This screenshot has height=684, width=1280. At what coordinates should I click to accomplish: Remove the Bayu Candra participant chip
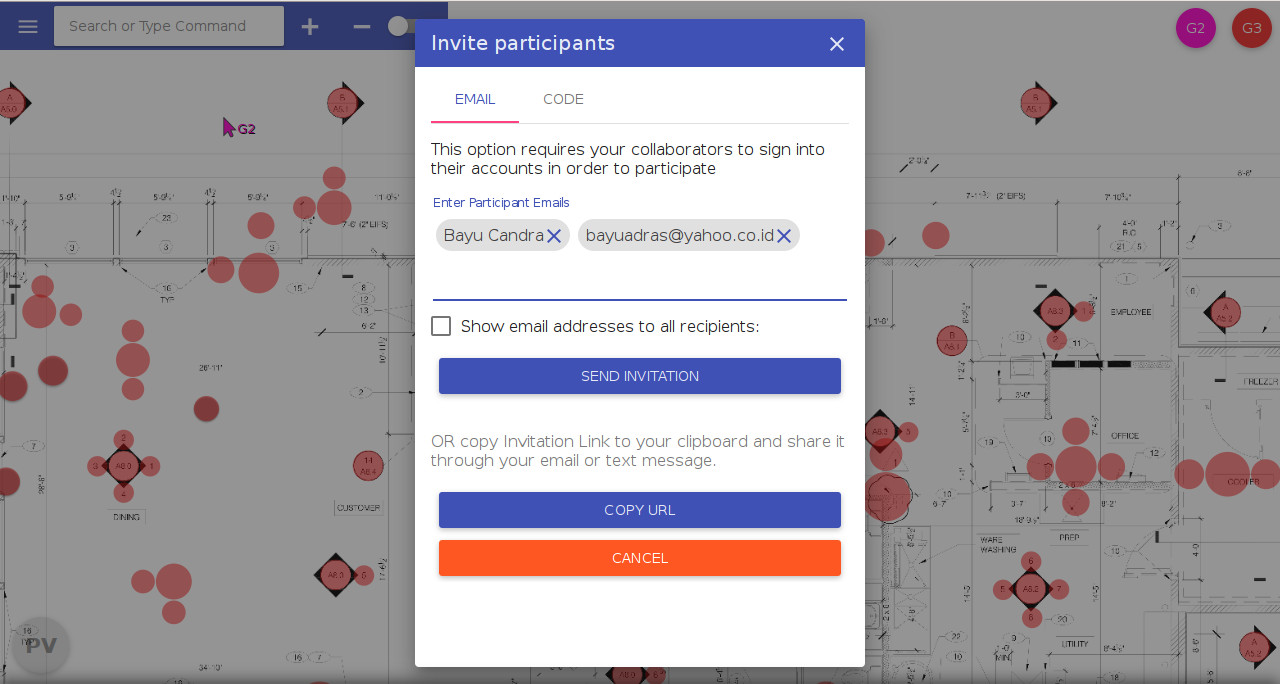pyautogui.click(x=554, y=236)
